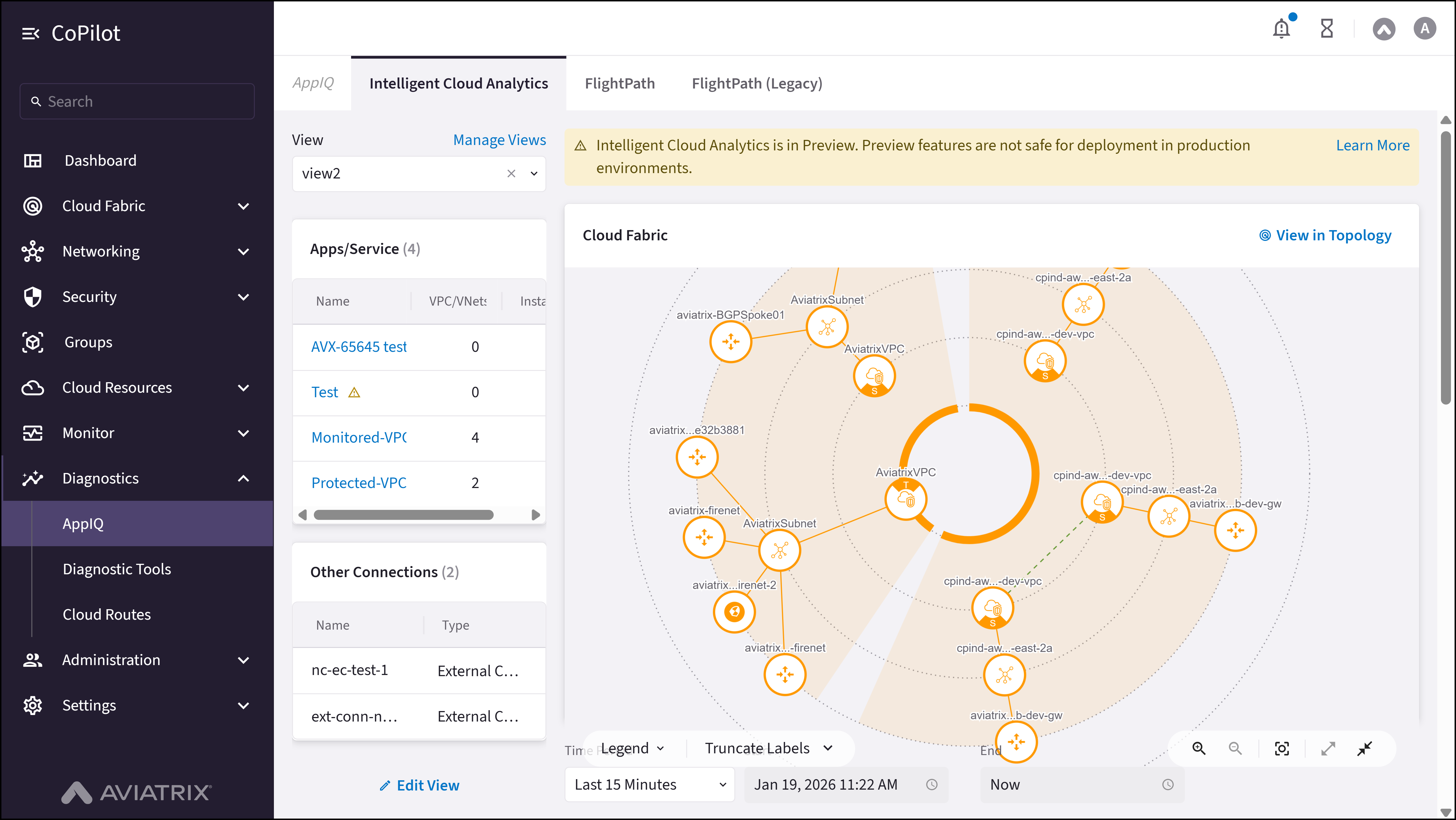Open the view2 selector dropdown
The image size is (1456, 820).
[x=533, y=173]
